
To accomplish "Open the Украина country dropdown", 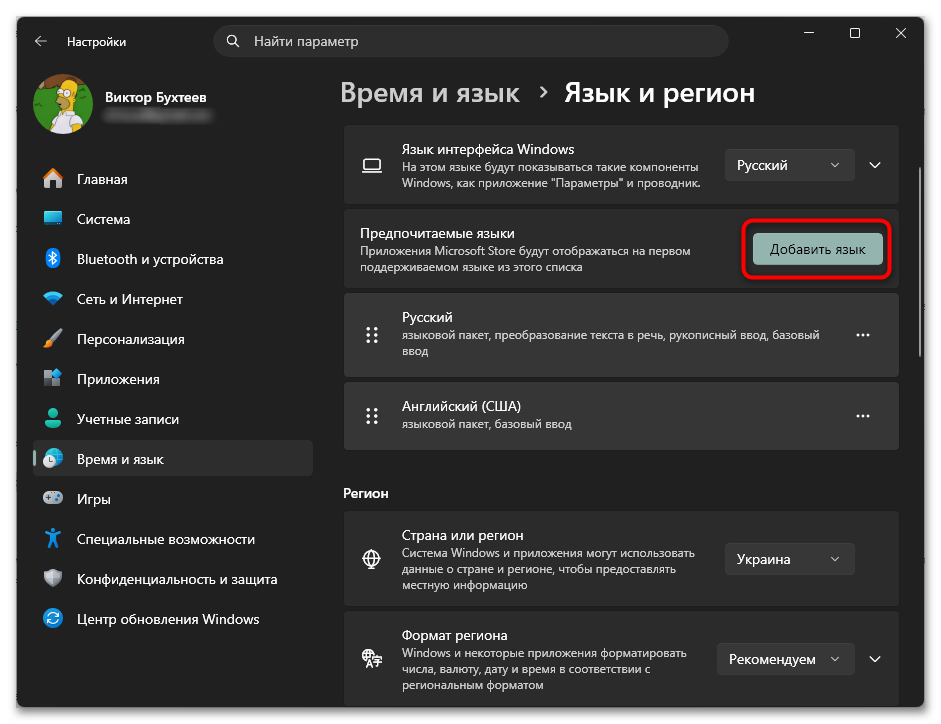I will click(x=789, y=559).
